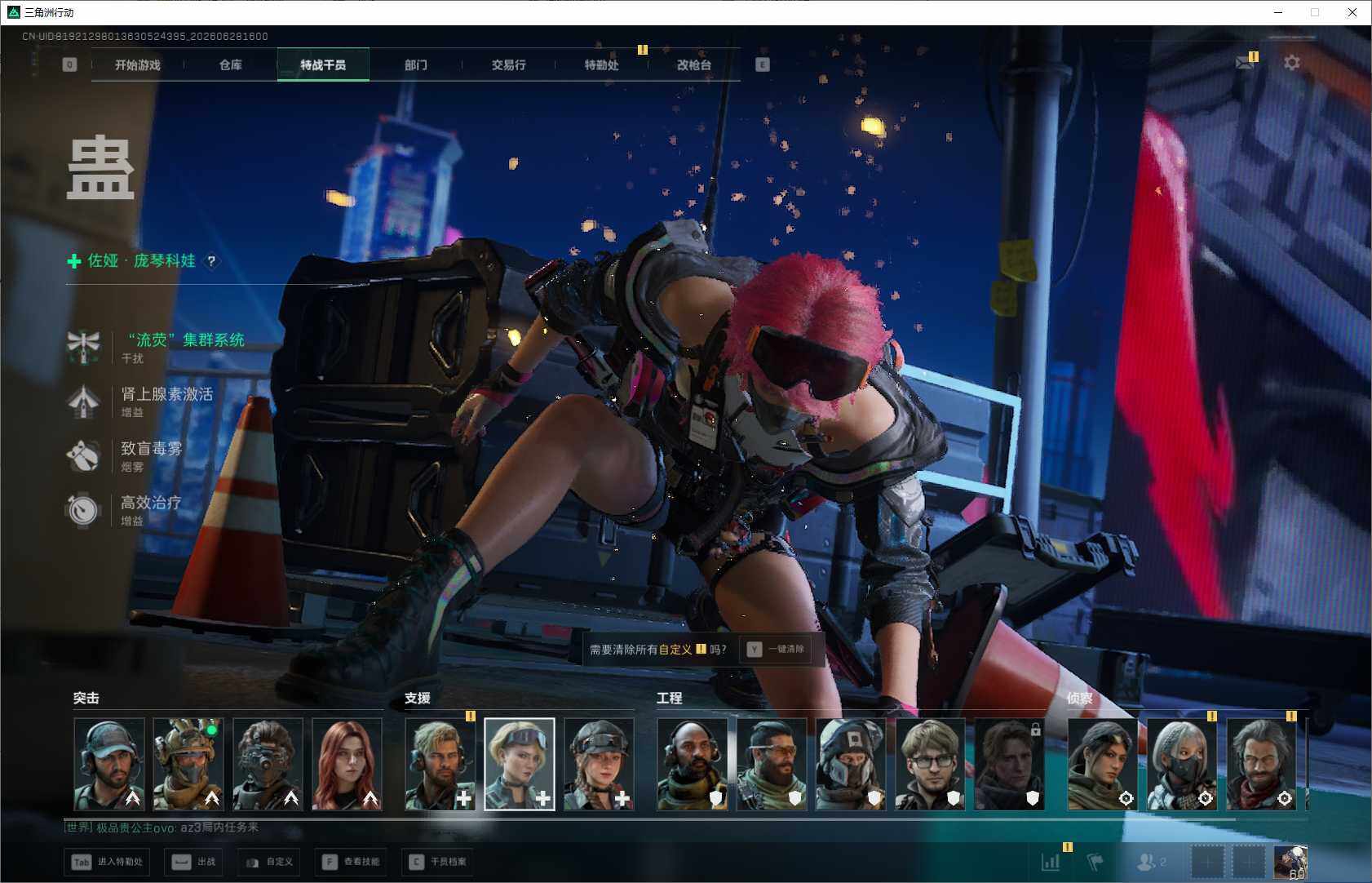Screen dimensions: 1372x883
Task: Open the statistics bar chart icon
Action: 1051,862
